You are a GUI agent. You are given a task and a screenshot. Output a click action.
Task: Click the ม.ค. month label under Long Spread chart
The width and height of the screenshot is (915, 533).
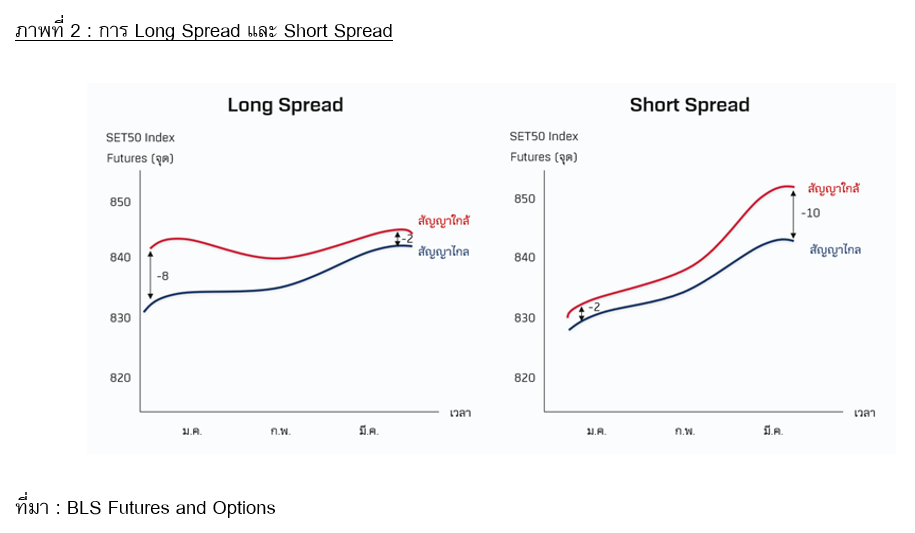pos(192,431)
